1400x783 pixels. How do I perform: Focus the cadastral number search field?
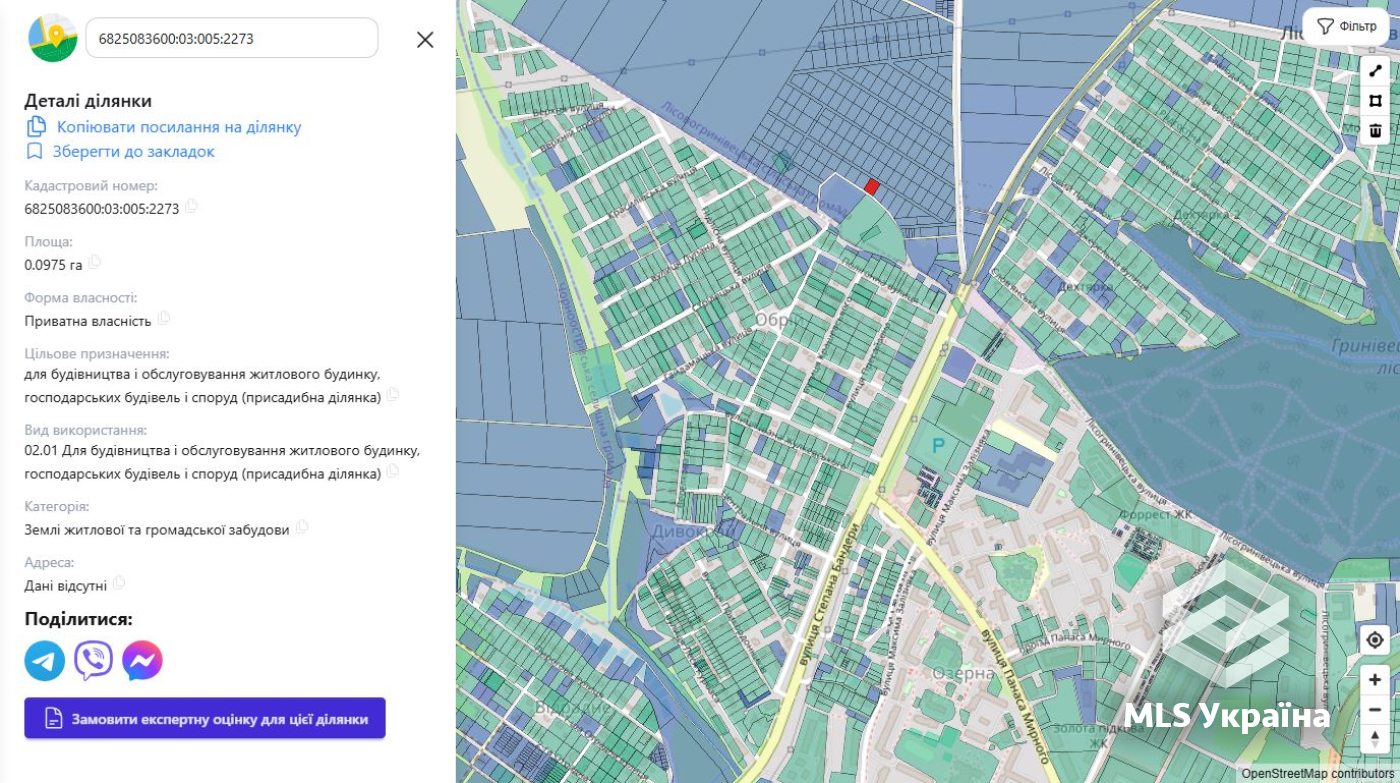pos(232,38)
